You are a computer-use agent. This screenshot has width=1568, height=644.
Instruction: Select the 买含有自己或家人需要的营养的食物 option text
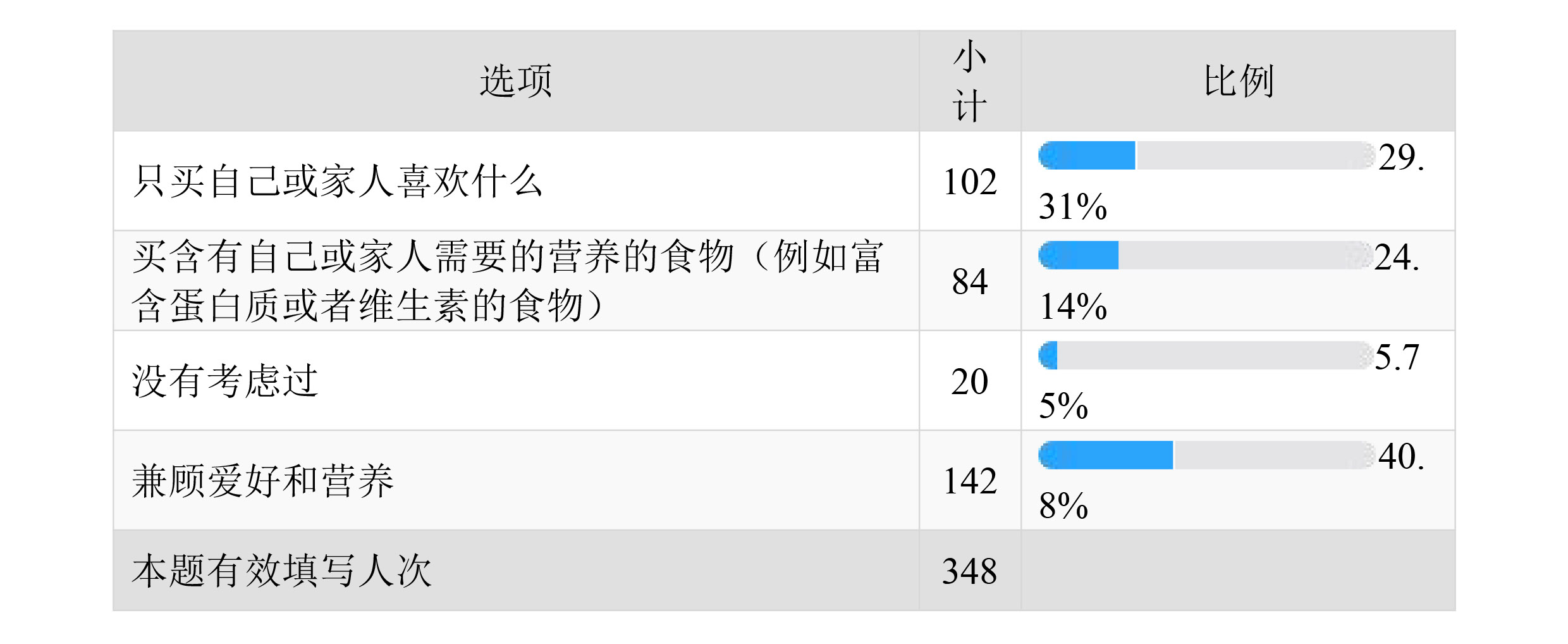click(507, 281)
